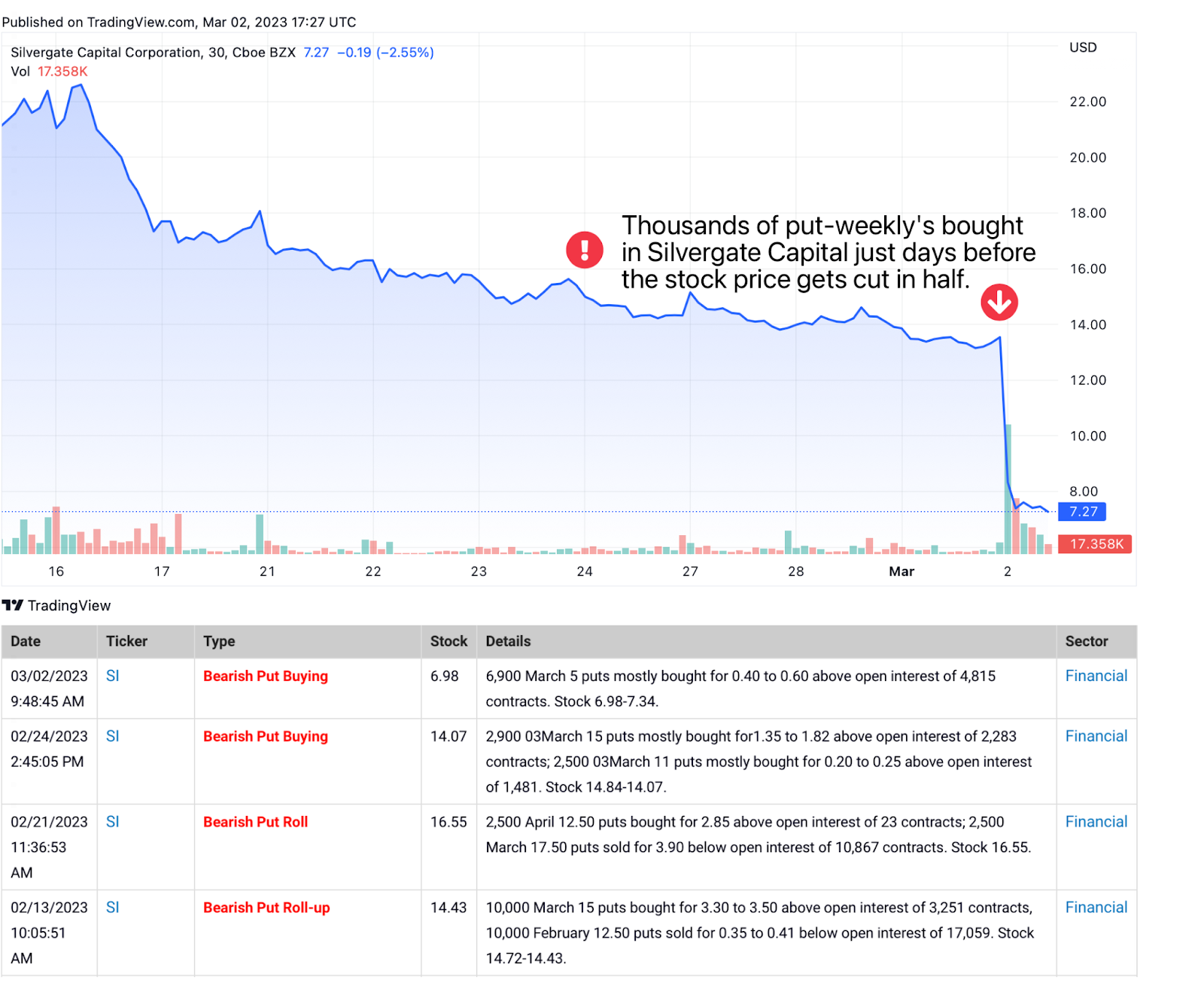1204x1001 pixels.
Task: Click the 12.00 price axis label
Action: [x=1088, y=380]
